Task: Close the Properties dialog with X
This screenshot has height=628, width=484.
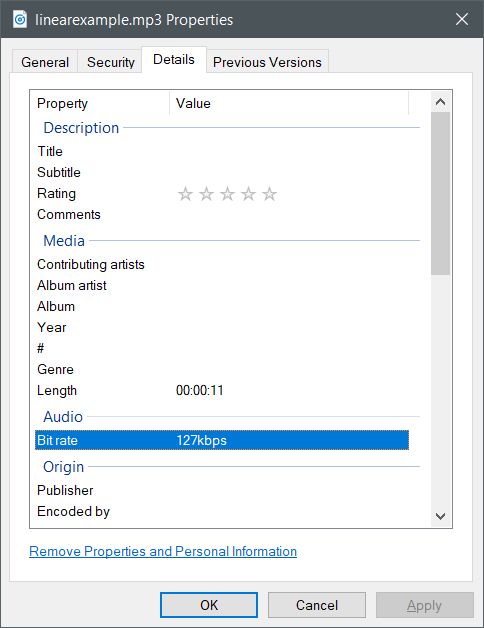Action: pos(462,19)
